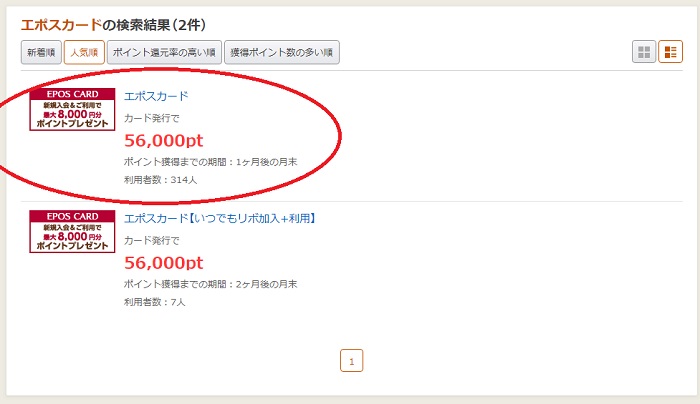Open the first EPOS CARD banner thumbnail
The width and height of the screenshot is (700, 404).
(72, 109)
